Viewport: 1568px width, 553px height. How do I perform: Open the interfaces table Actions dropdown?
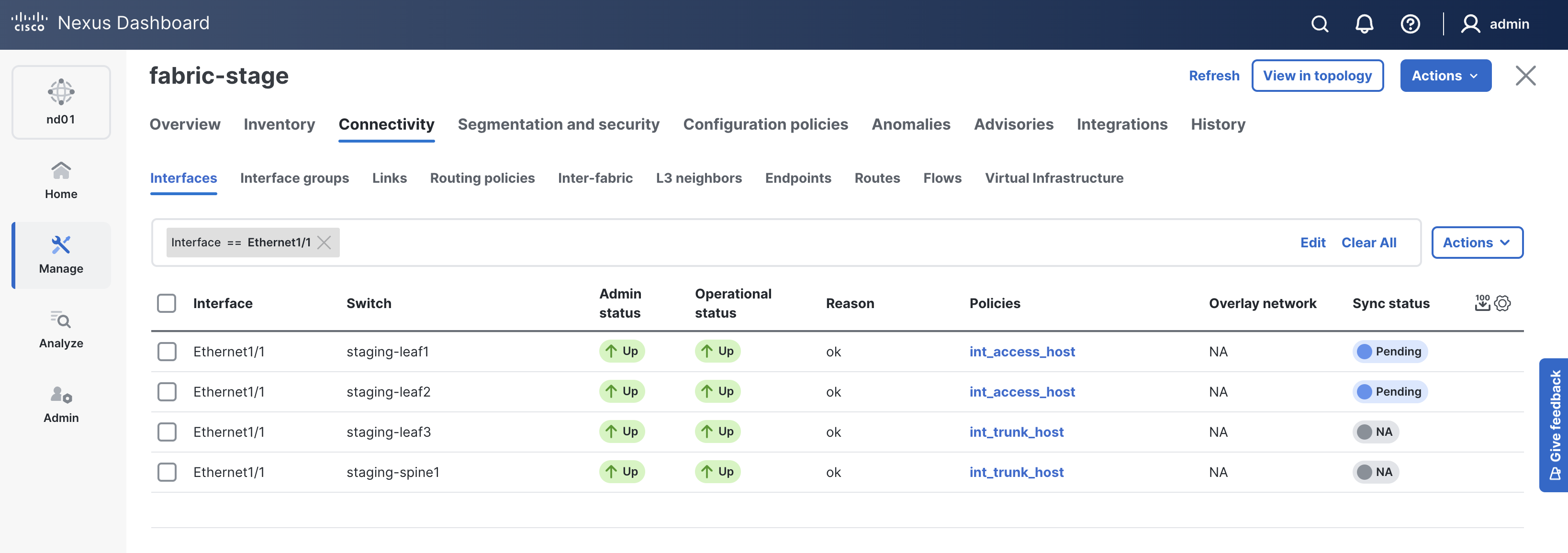pos(1477,243)
